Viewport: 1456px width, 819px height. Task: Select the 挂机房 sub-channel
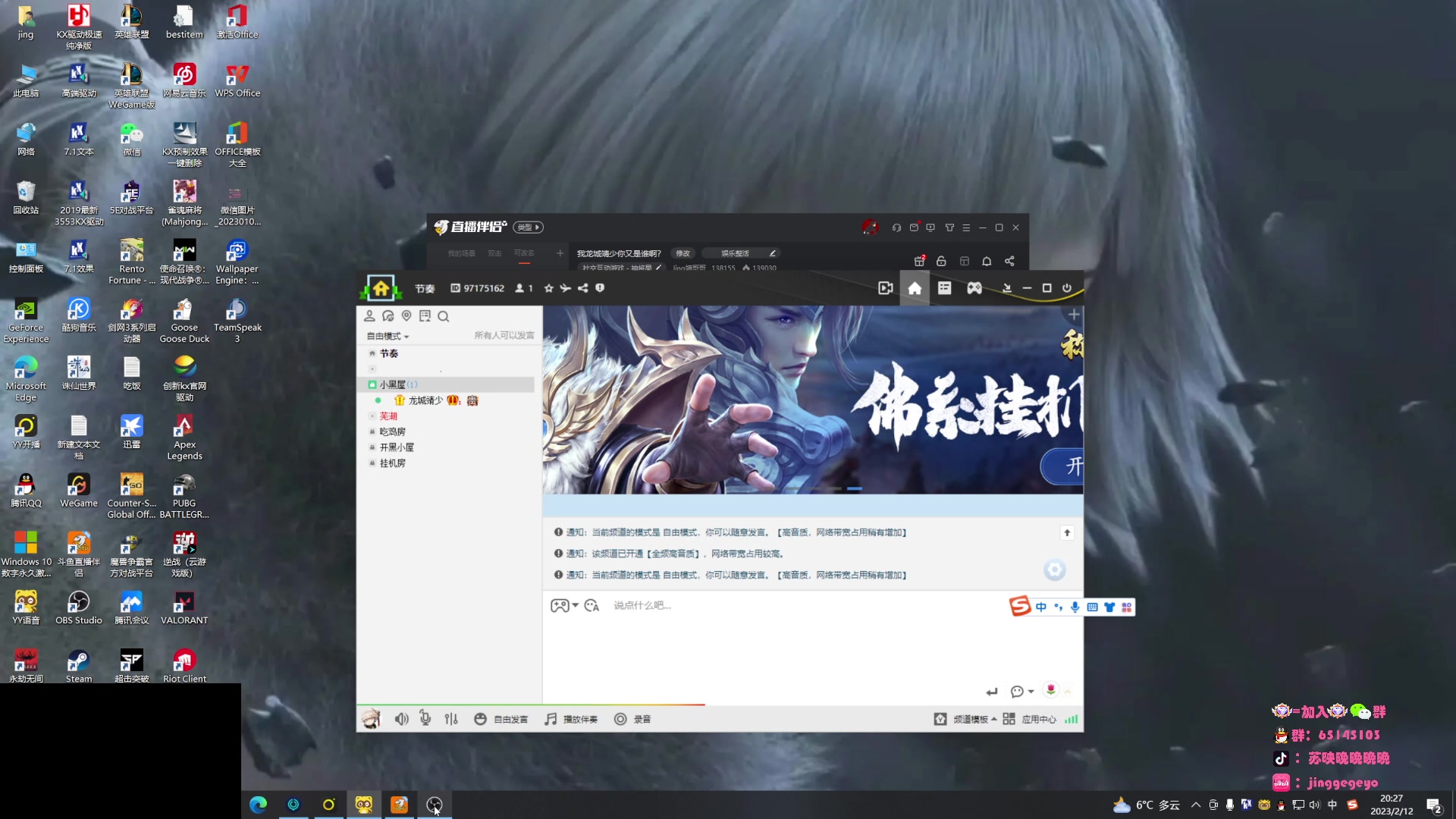coord(393,463)
